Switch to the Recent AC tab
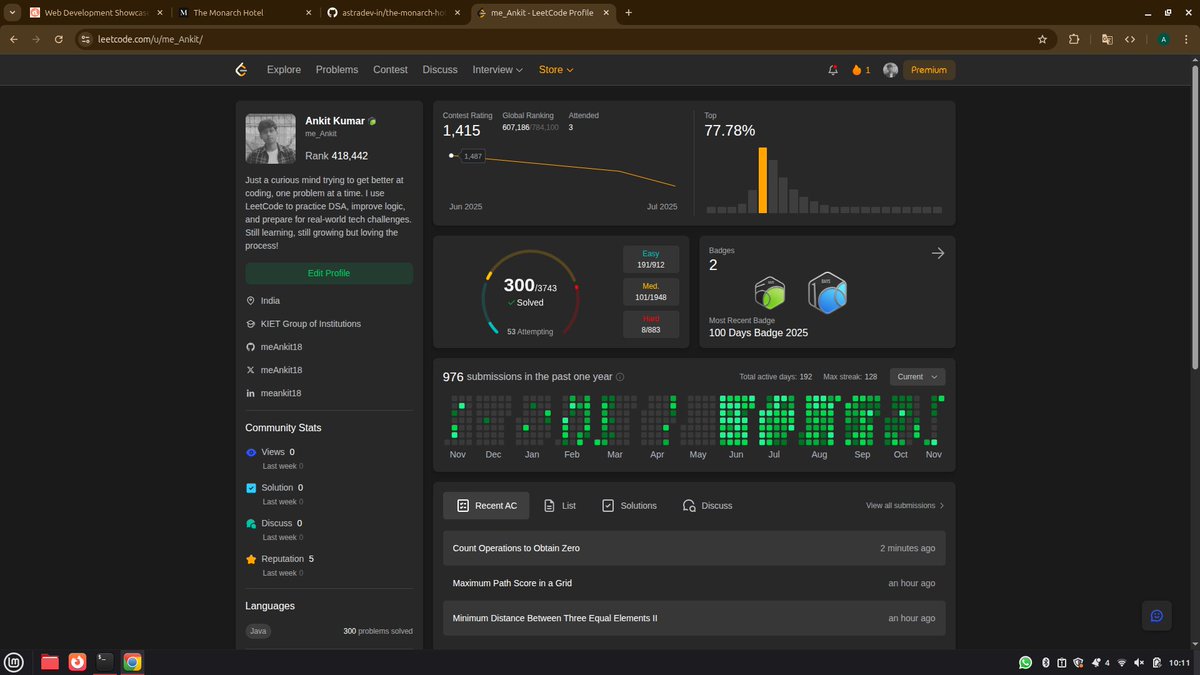Viewport: 1200px width, 675px height. pos(487,506)
